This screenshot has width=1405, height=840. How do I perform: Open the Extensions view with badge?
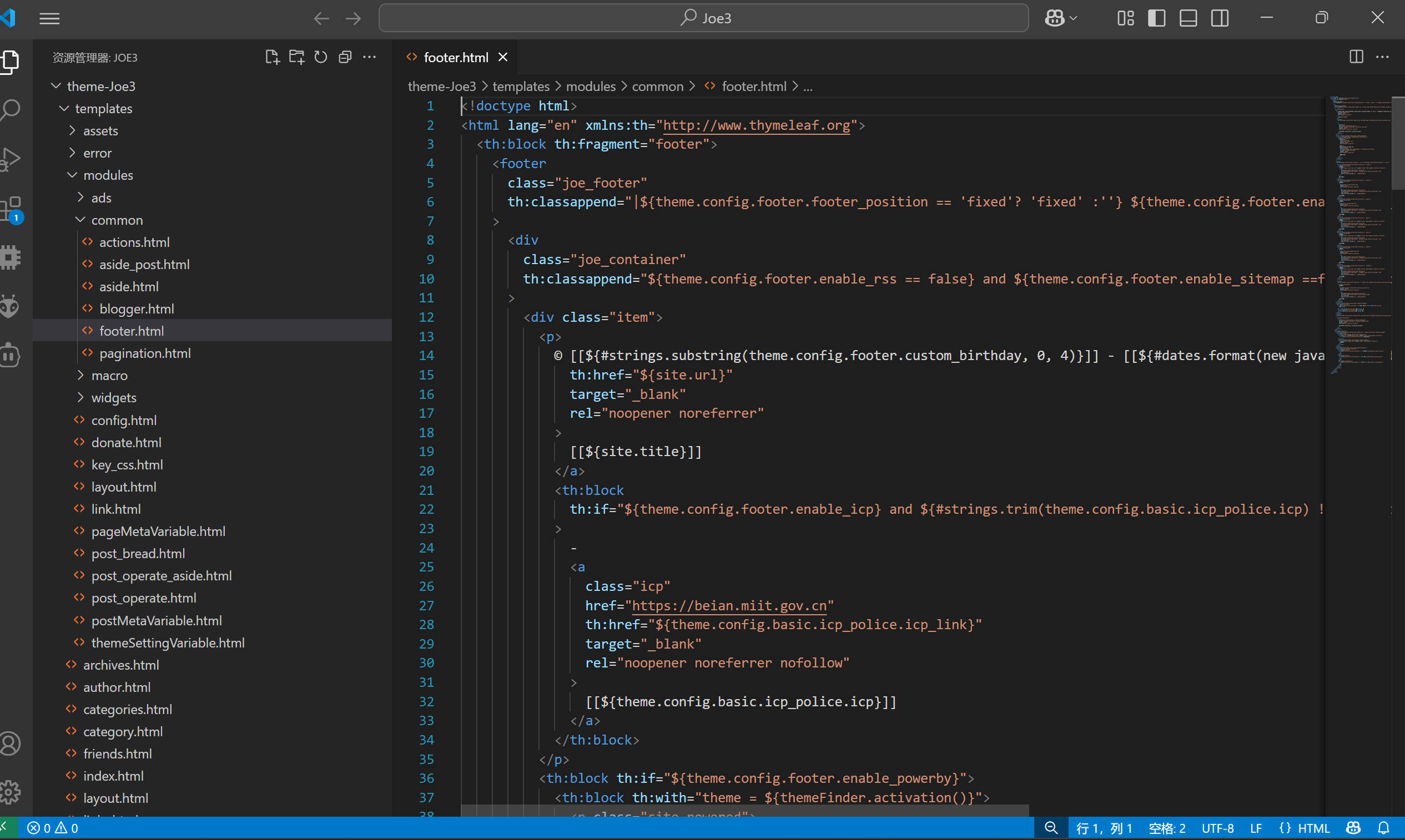point(11,209)
